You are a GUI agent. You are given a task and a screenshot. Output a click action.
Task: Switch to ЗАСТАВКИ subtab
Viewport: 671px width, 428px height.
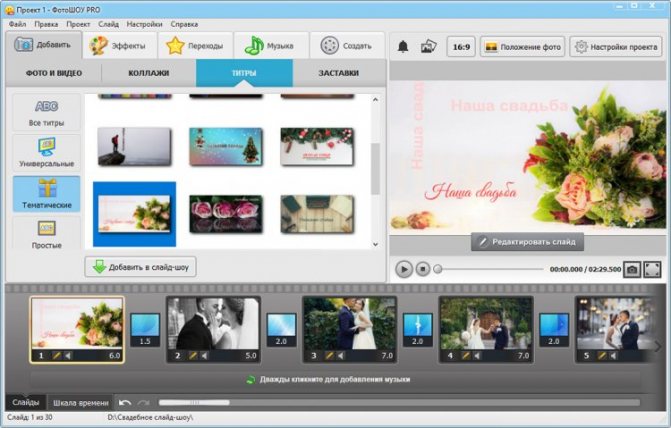(x=338, y=73)
